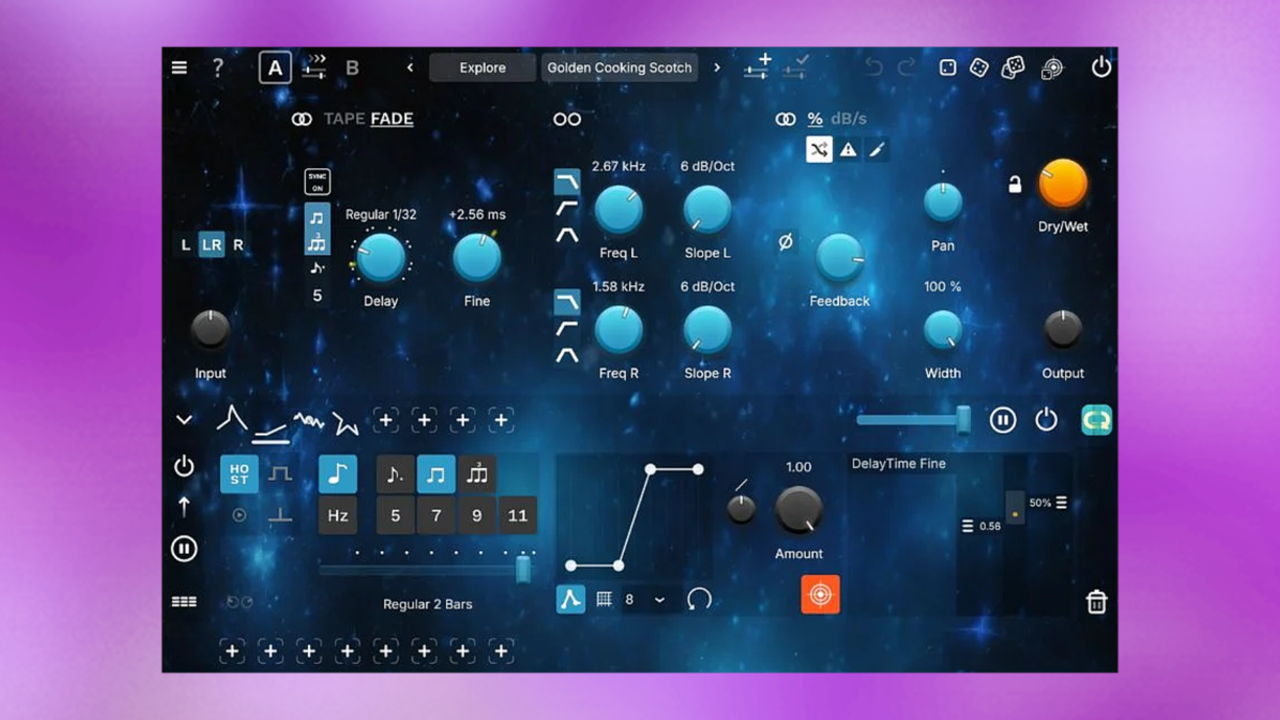Screen dimensions: 1280x720
Task: Switch delay rate to Hz mode
Action: click(x=337, y=515)
